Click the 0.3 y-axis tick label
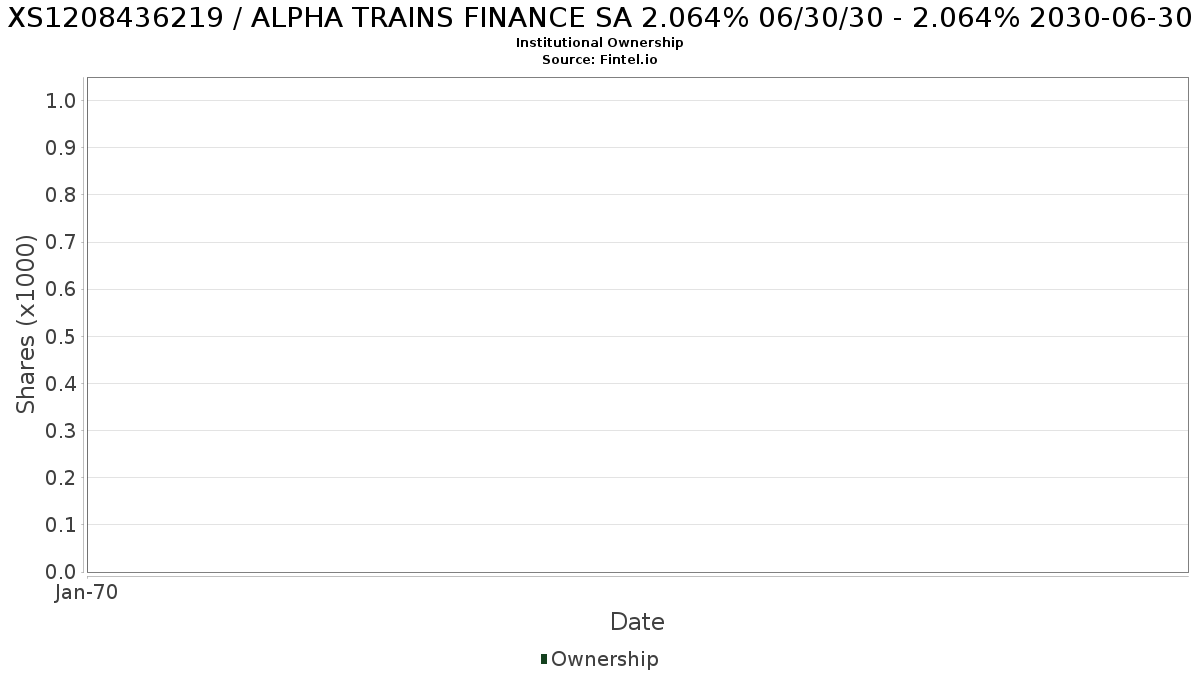Screen dimensions: 1200x675 (x=61, y=431)
